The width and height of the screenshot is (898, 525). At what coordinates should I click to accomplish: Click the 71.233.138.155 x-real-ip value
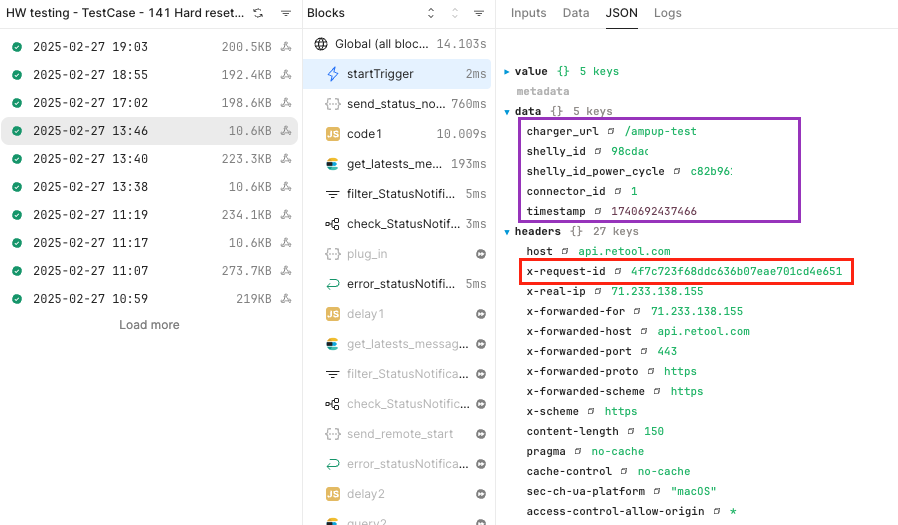[657, 291]
